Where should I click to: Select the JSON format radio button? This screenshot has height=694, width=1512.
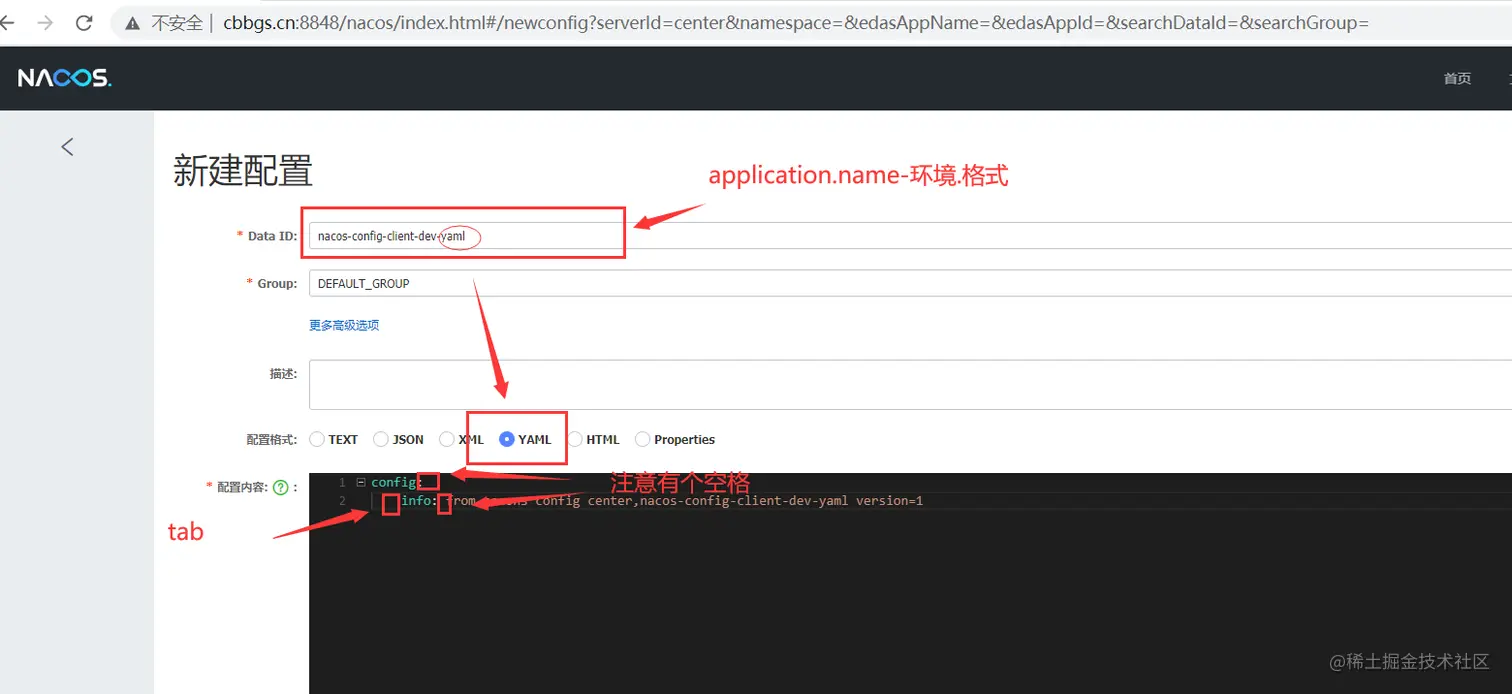click(381, 439)
